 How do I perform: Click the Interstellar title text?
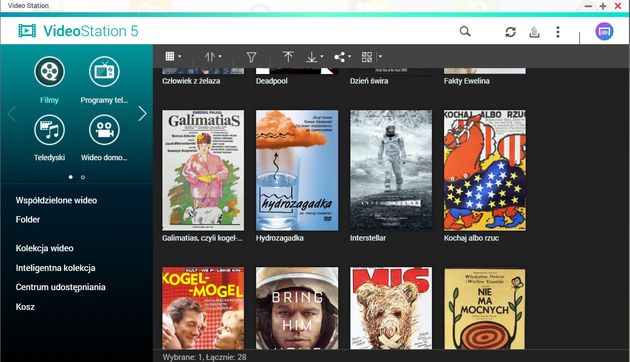(x=368, y=238)
